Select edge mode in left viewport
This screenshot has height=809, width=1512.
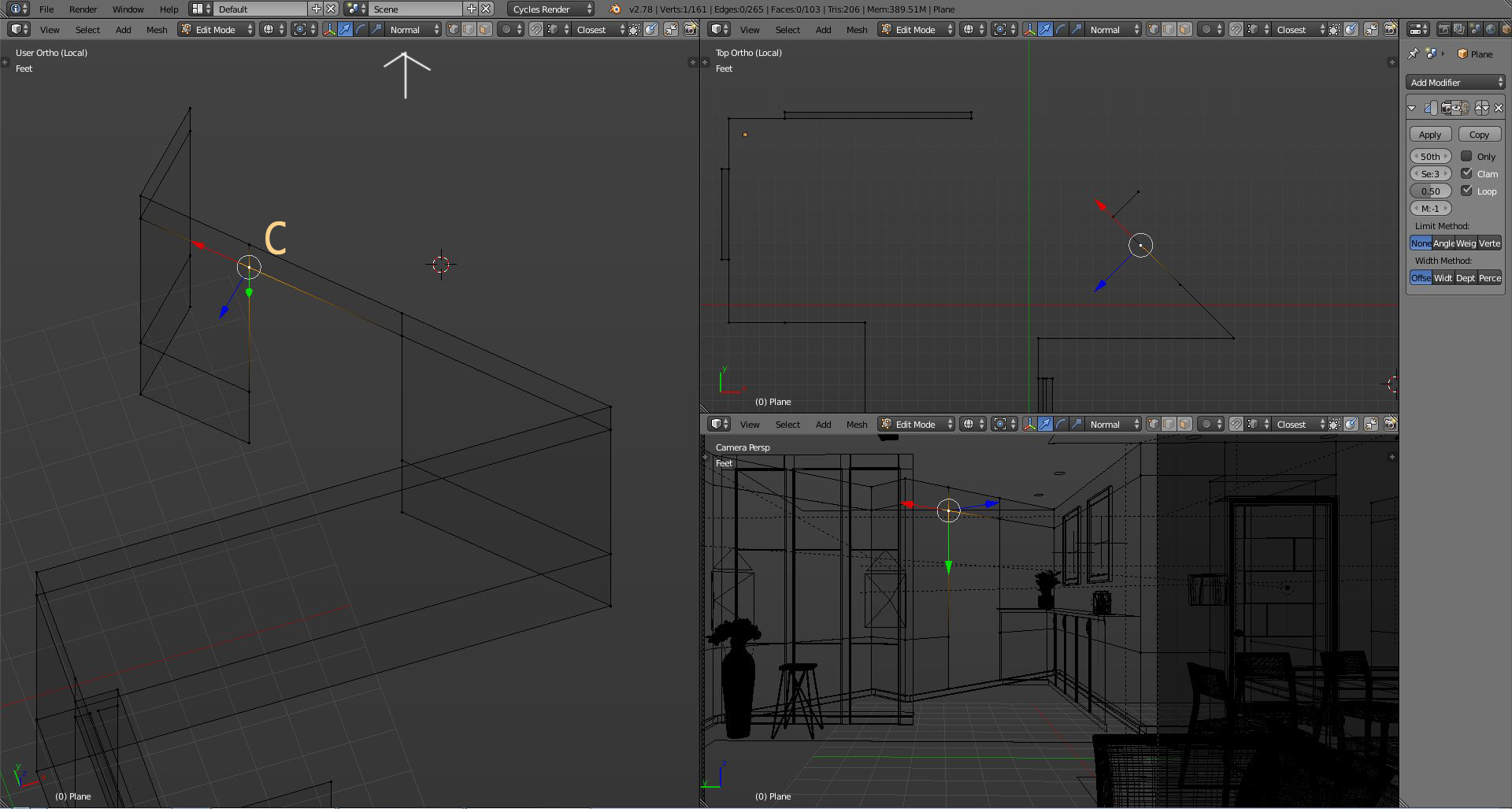pos(469,29)
